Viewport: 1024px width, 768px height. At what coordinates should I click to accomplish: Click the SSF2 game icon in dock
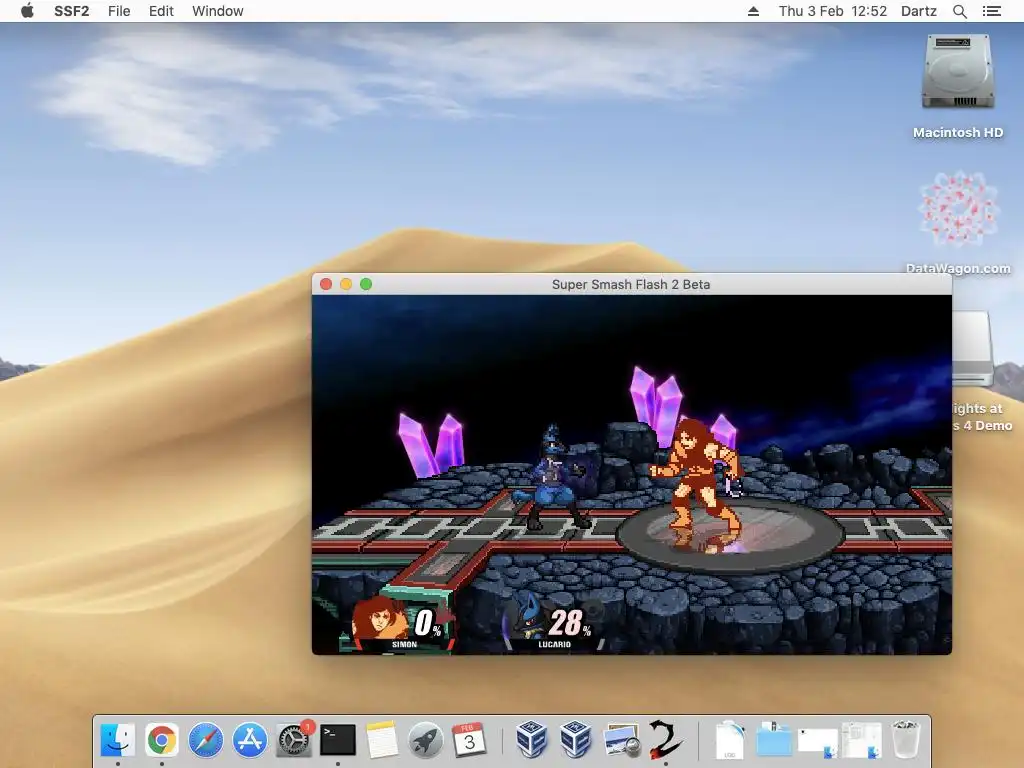pyautogui.click(x=665, y=739)
